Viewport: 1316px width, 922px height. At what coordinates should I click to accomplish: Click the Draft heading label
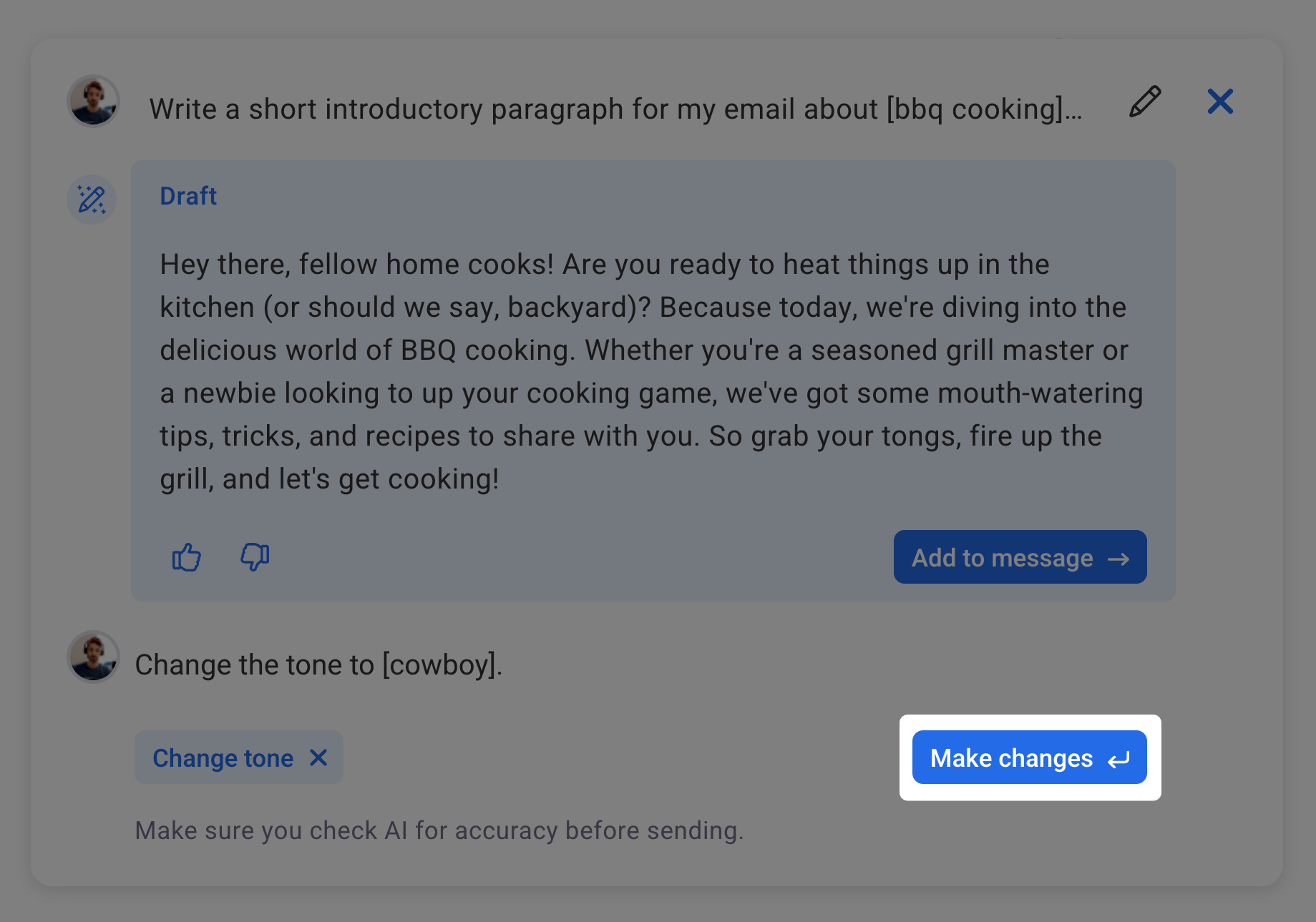coord(188,196)
